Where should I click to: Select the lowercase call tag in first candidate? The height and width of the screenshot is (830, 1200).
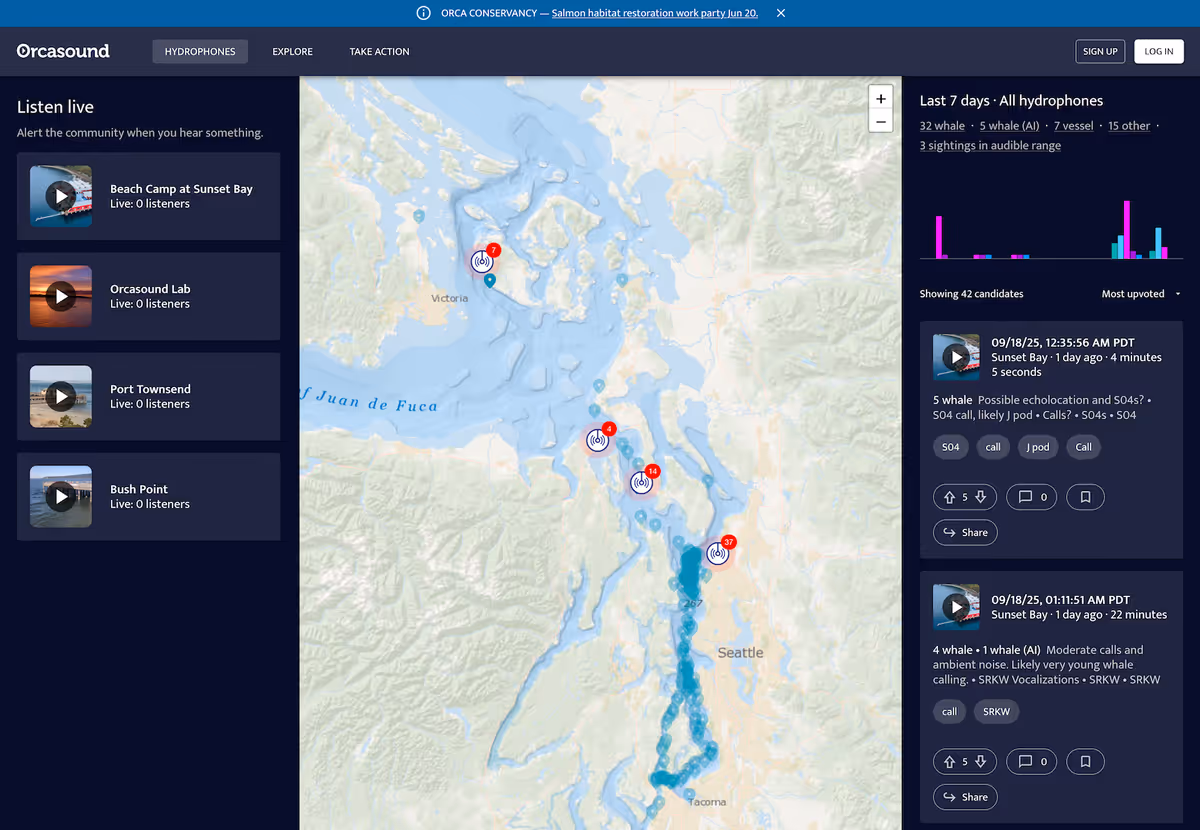993,447
